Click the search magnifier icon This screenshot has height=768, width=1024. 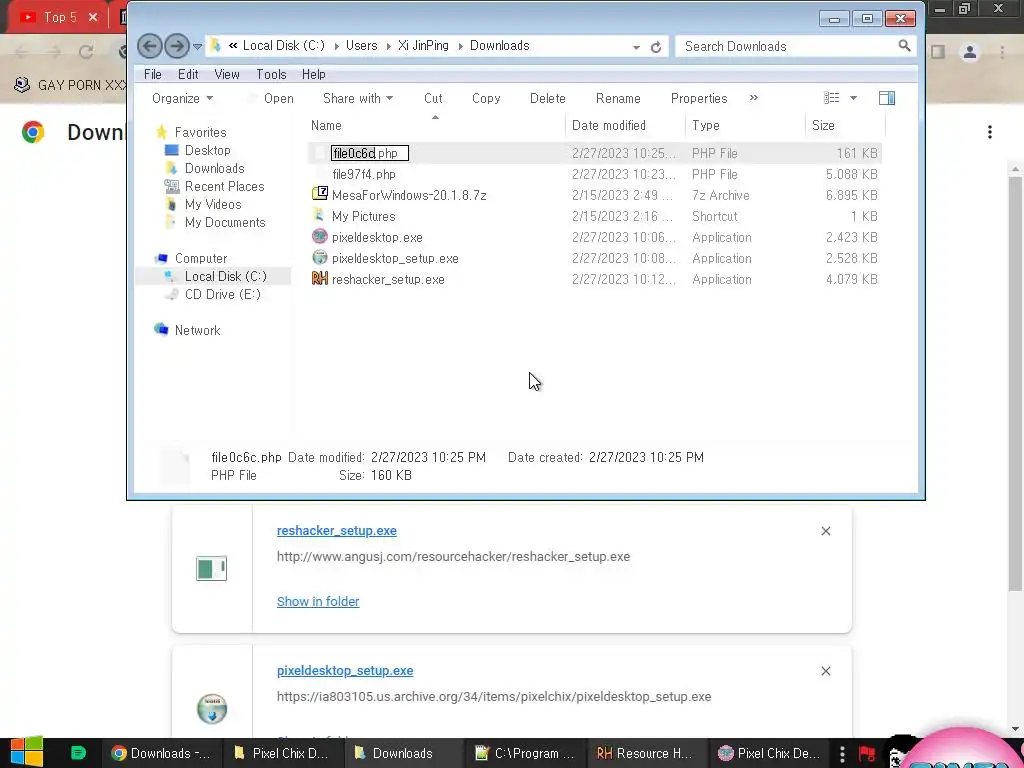(x=904, y=46)
